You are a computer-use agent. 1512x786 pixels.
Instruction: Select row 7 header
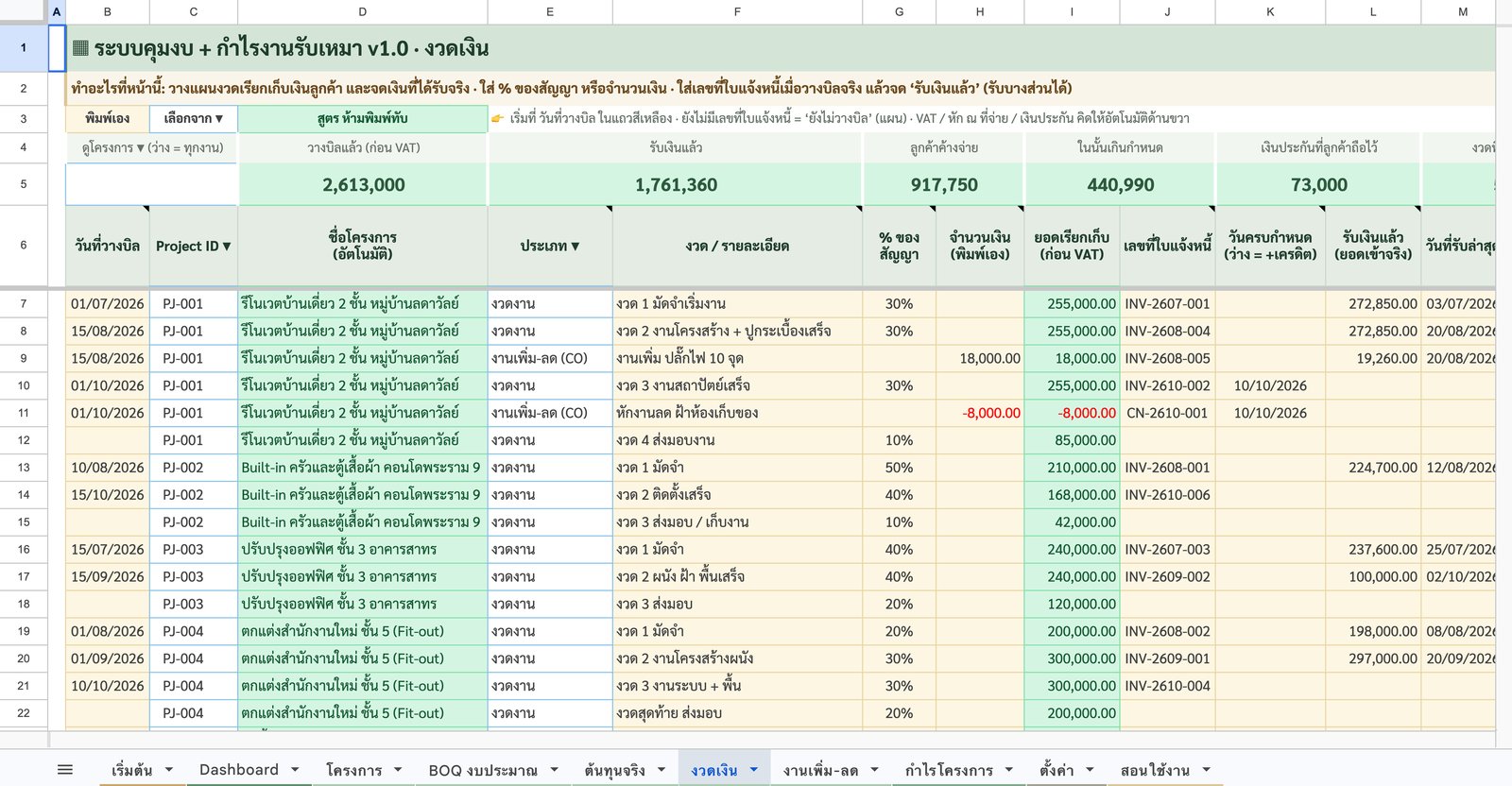24,304
